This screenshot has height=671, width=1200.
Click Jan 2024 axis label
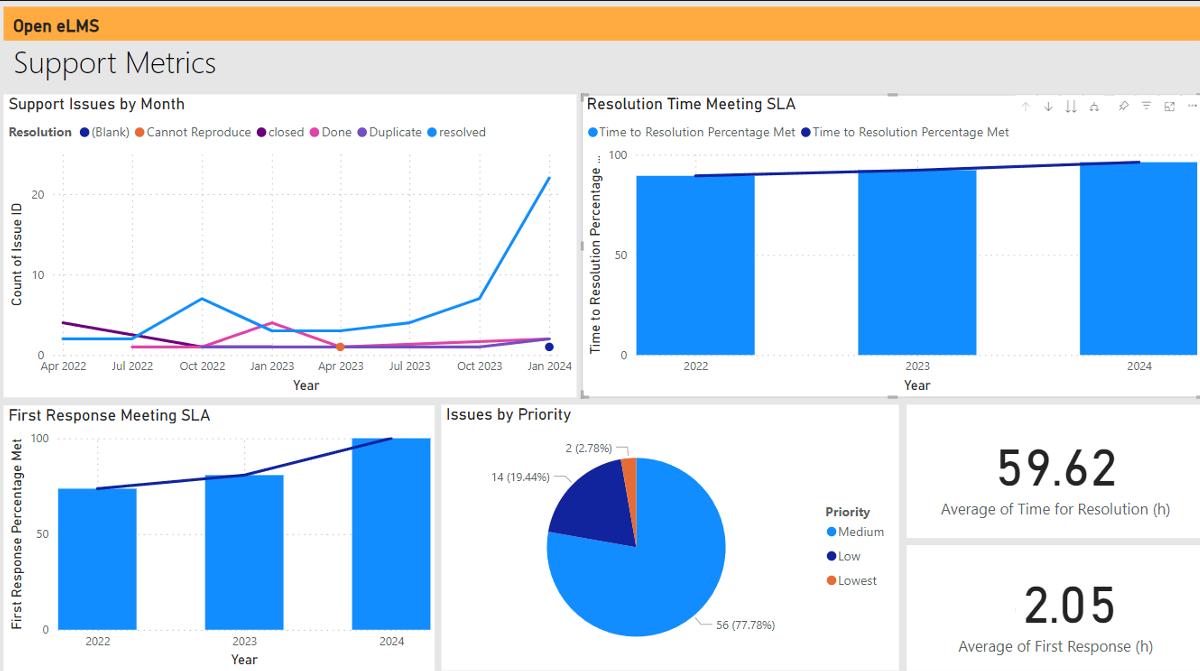[x=549, y=366]
